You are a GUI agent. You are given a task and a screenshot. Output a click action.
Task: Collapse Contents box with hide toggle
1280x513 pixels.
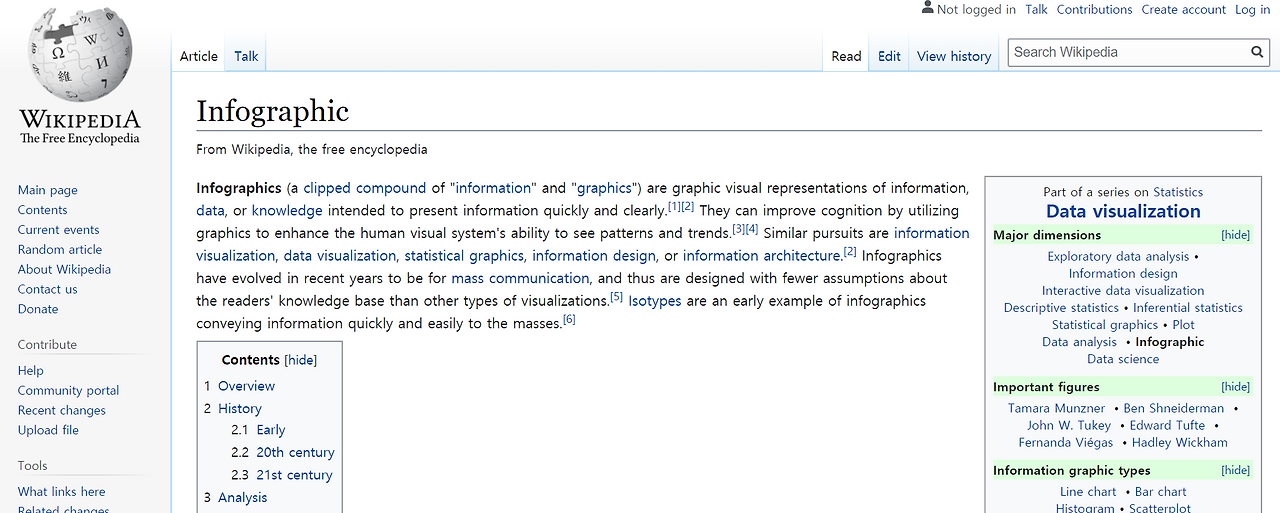(x=301, y=361)
